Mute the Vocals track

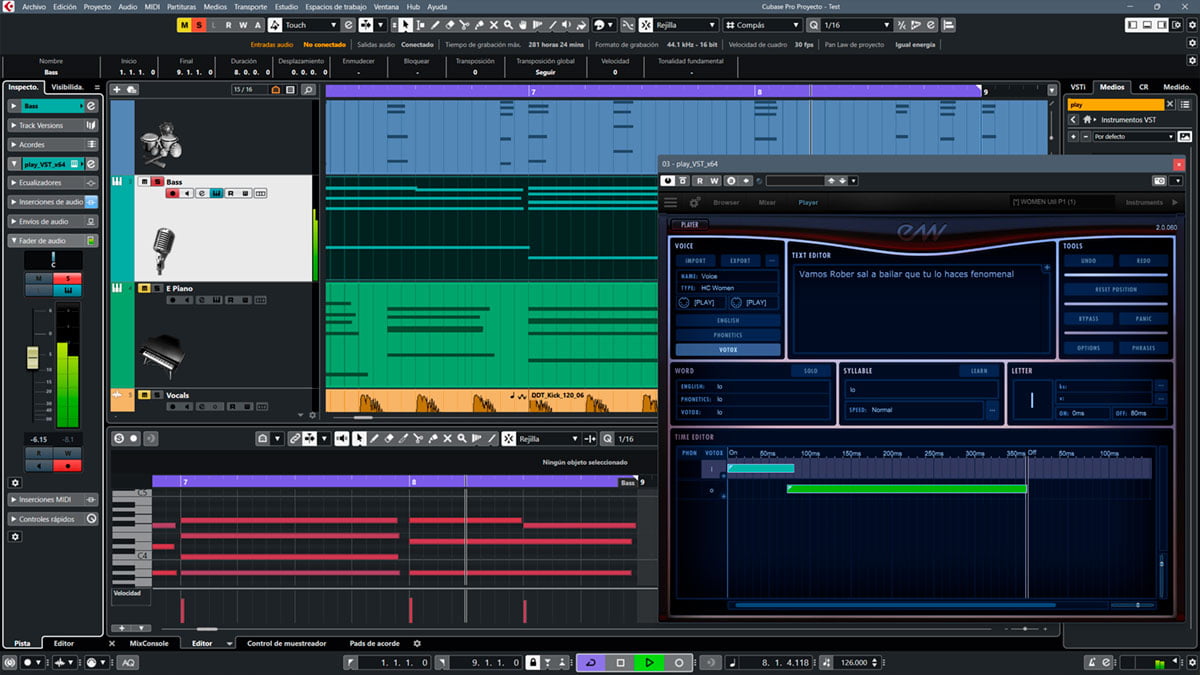click(144, 395)
